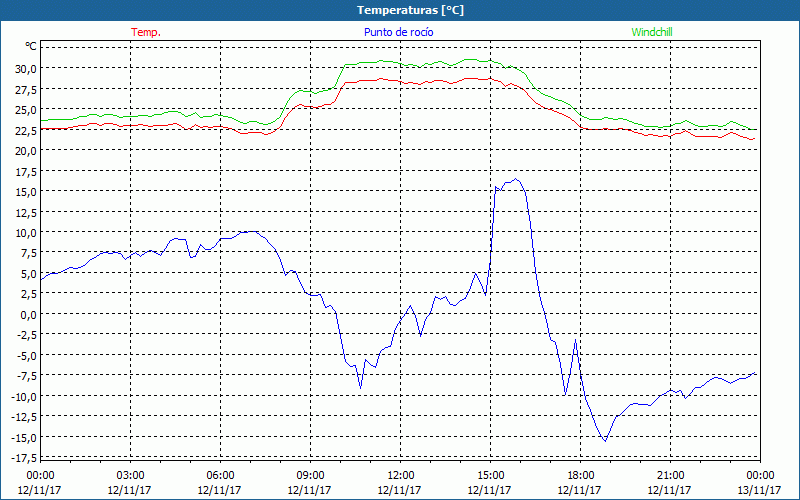Click the 15:00 time axis label
This screenshot has width=800, height=500.
click(x=490, y=476)
